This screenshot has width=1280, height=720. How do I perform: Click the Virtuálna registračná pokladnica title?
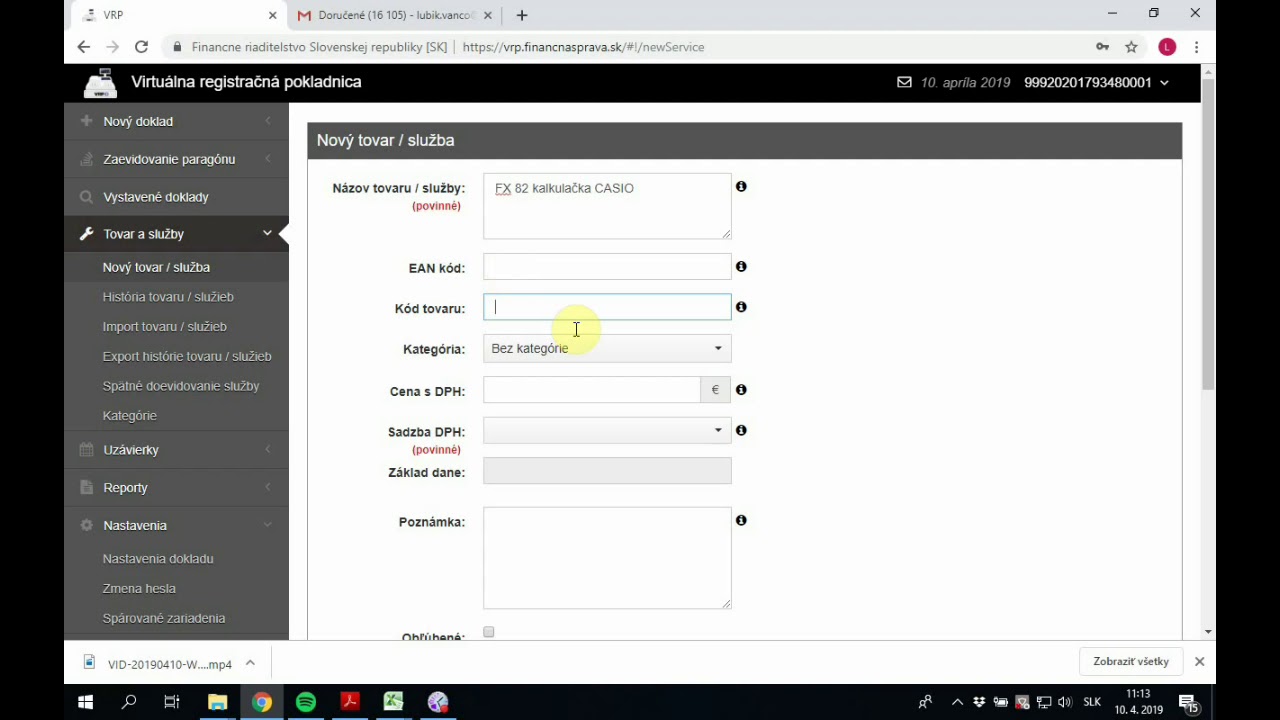246,82
